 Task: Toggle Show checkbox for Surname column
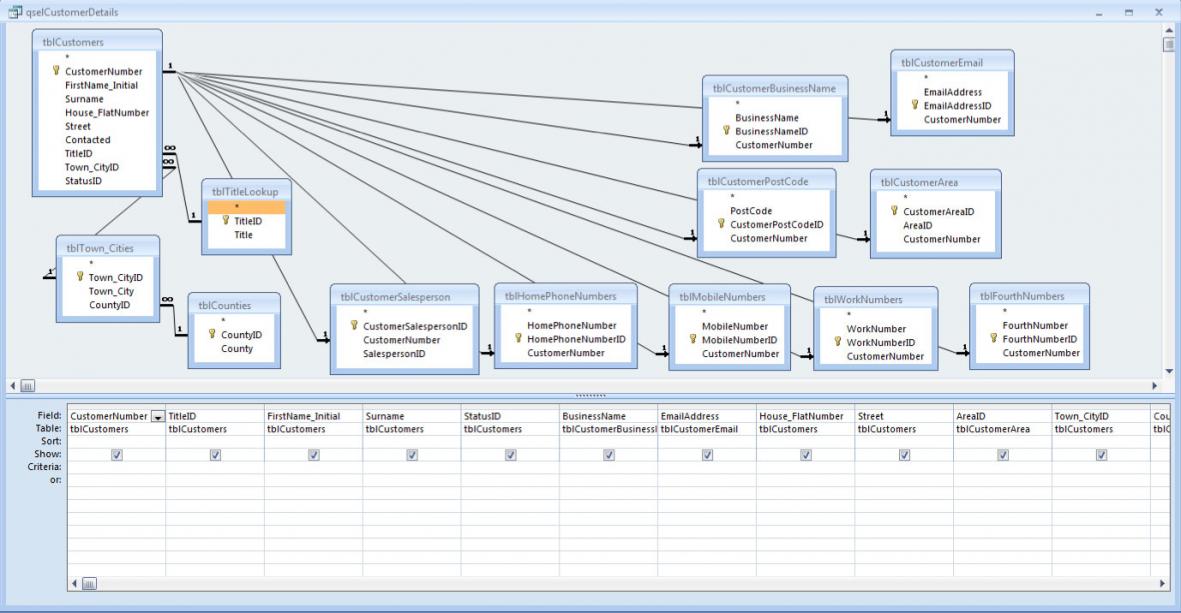[x=412, y=455]
